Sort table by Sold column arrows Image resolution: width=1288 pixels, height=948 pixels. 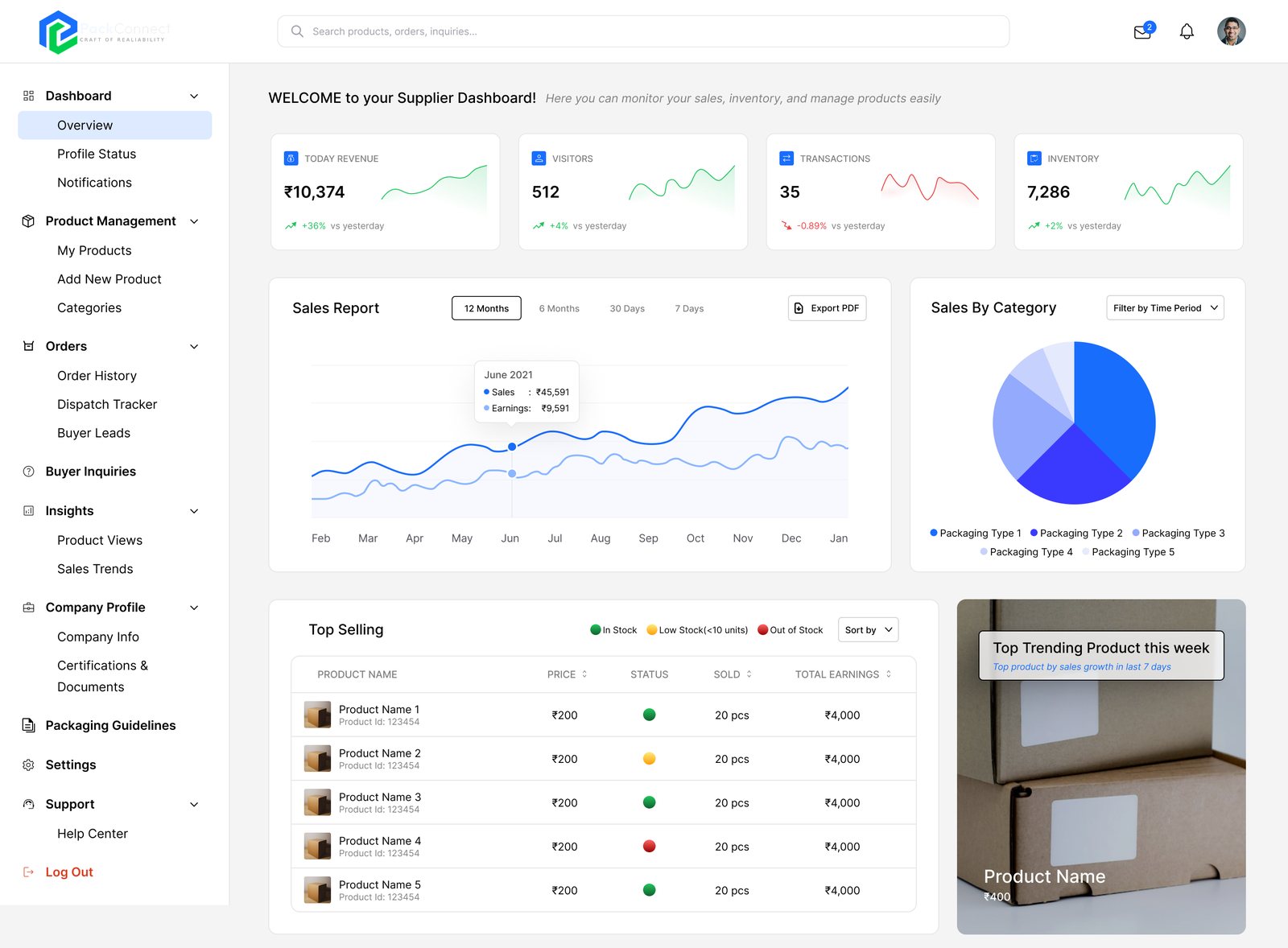[749, 674]
